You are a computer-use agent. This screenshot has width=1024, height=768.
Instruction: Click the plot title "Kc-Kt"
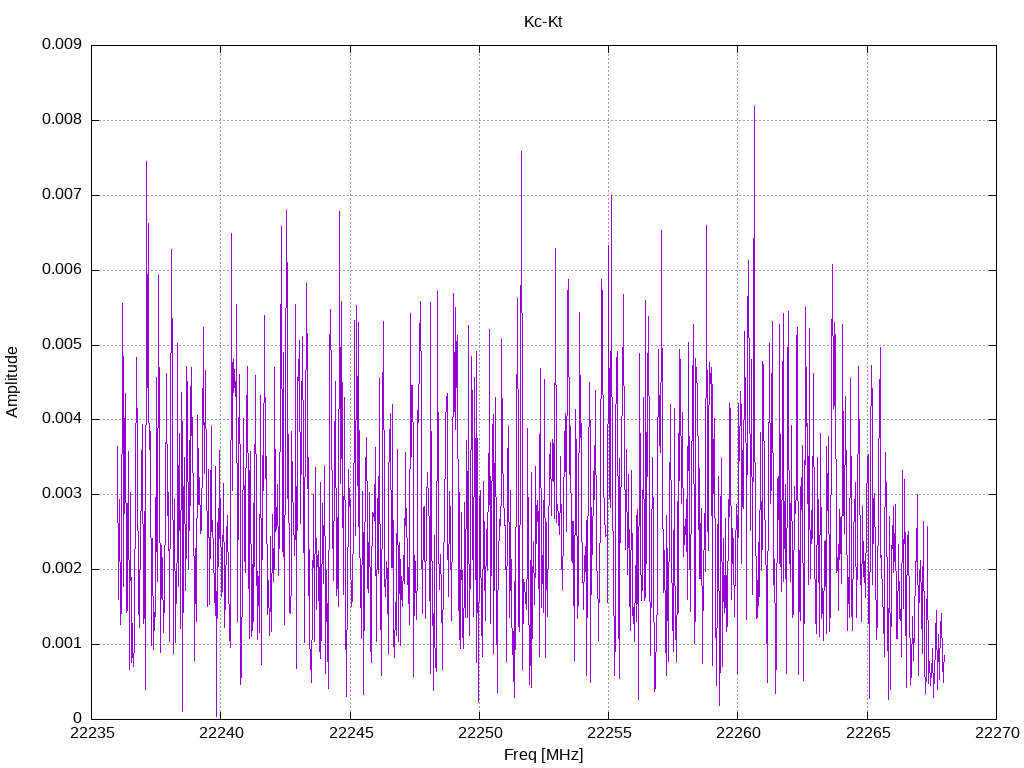click(543, 22)
